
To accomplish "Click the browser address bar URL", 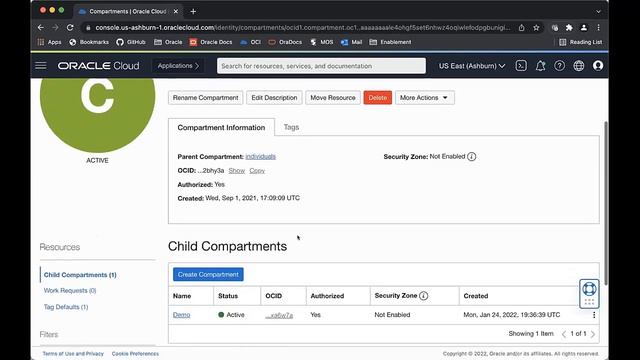I will point(302,27).
